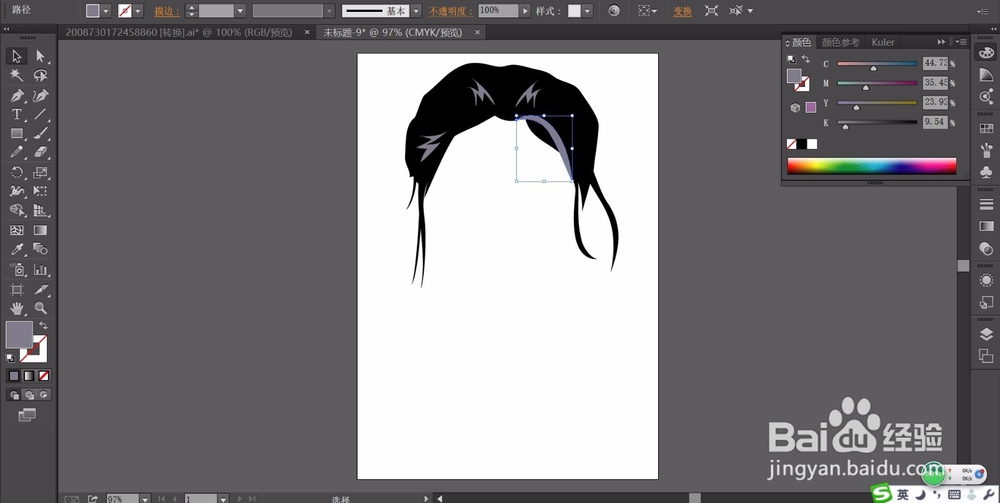The image size is (1000, 503).
Task: Open the Layers panel icon in dock
Action: (986, 335)
